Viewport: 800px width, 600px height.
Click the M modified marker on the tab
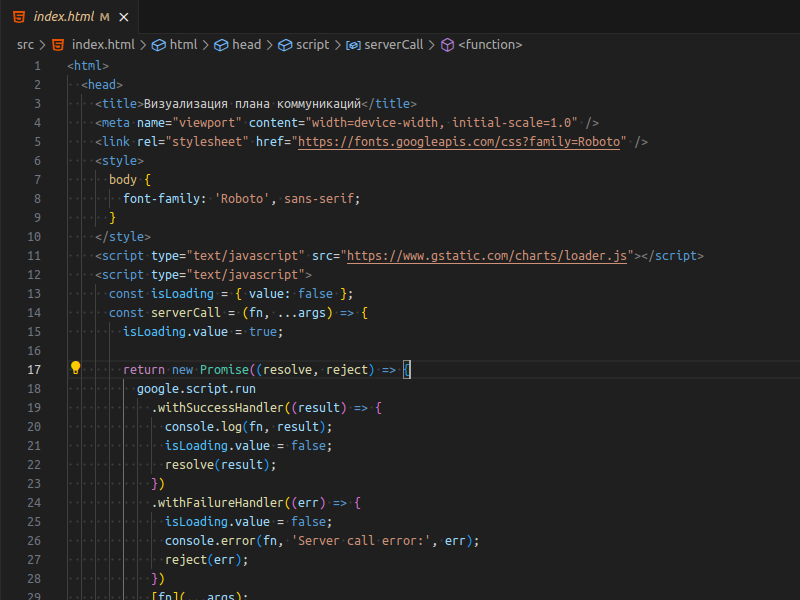click(105, 17)
